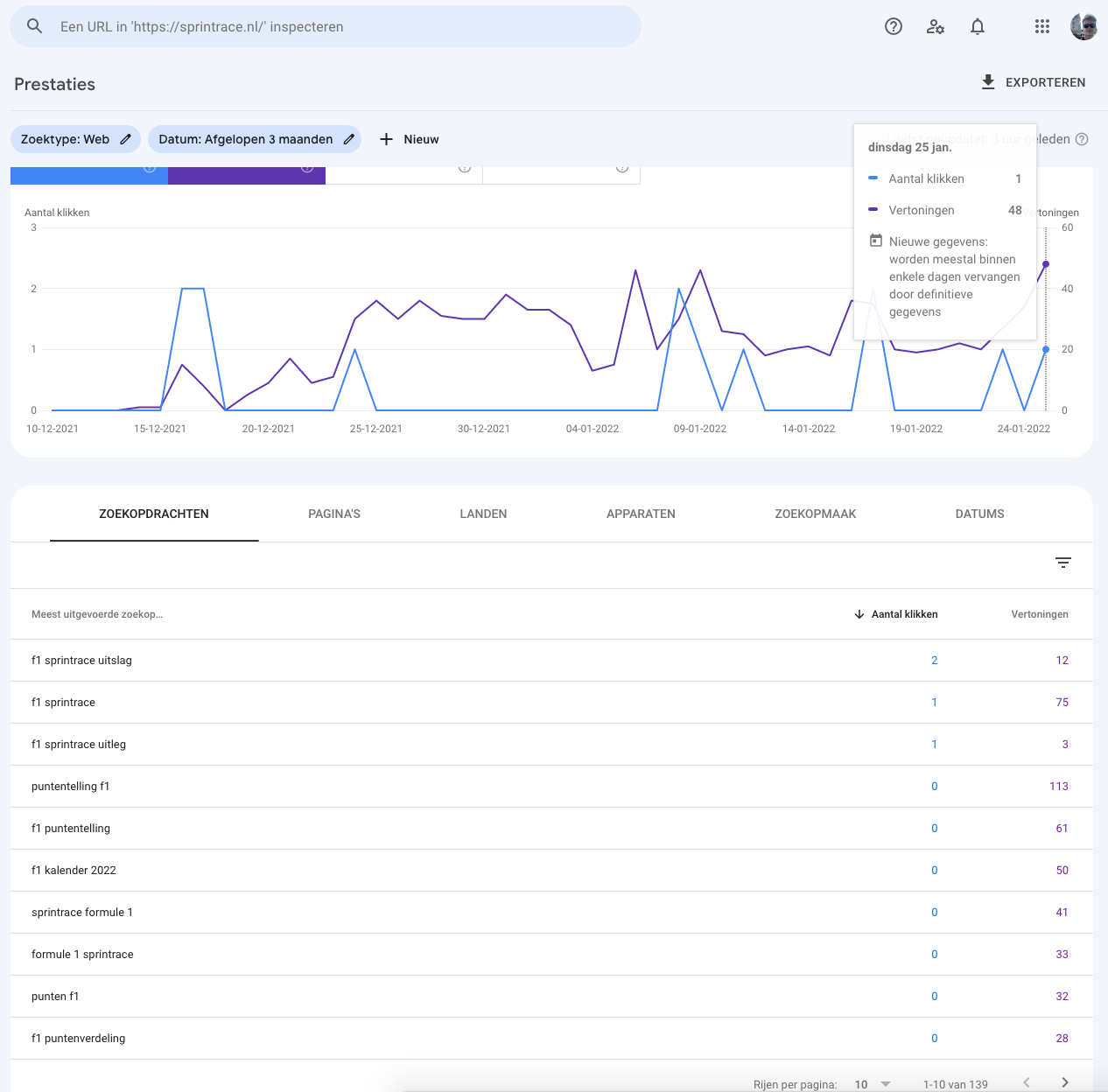Switch to the ZOEKOPMAAK tab
Screen dimensions: 1108x1092
tap(816, 514)
